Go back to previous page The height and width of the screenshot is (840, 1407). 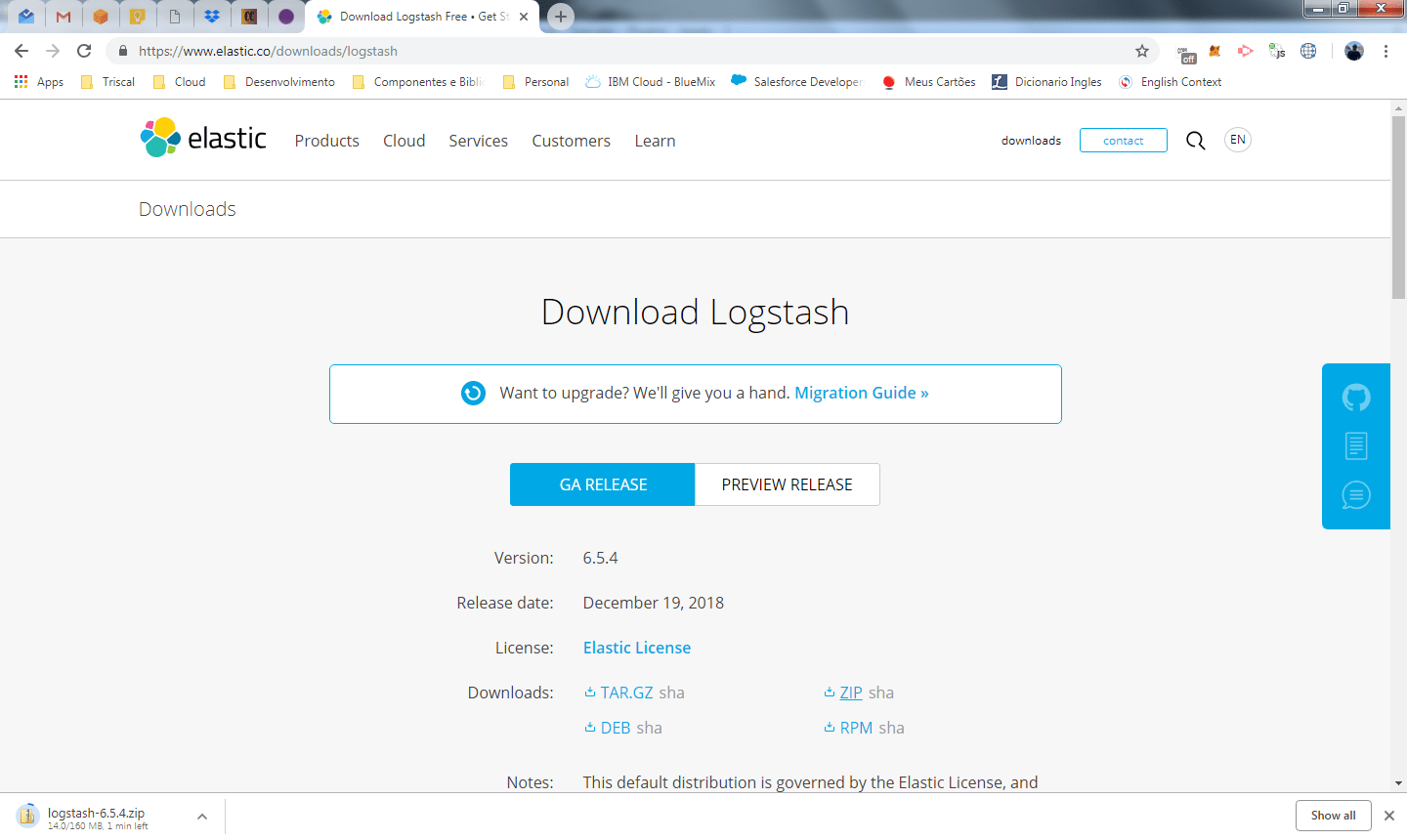point(21,51)
